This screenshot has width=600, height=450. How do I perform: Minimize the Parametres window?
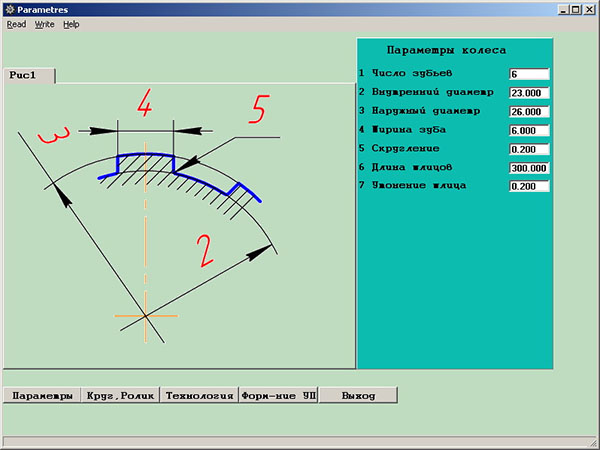click(563, 9)
